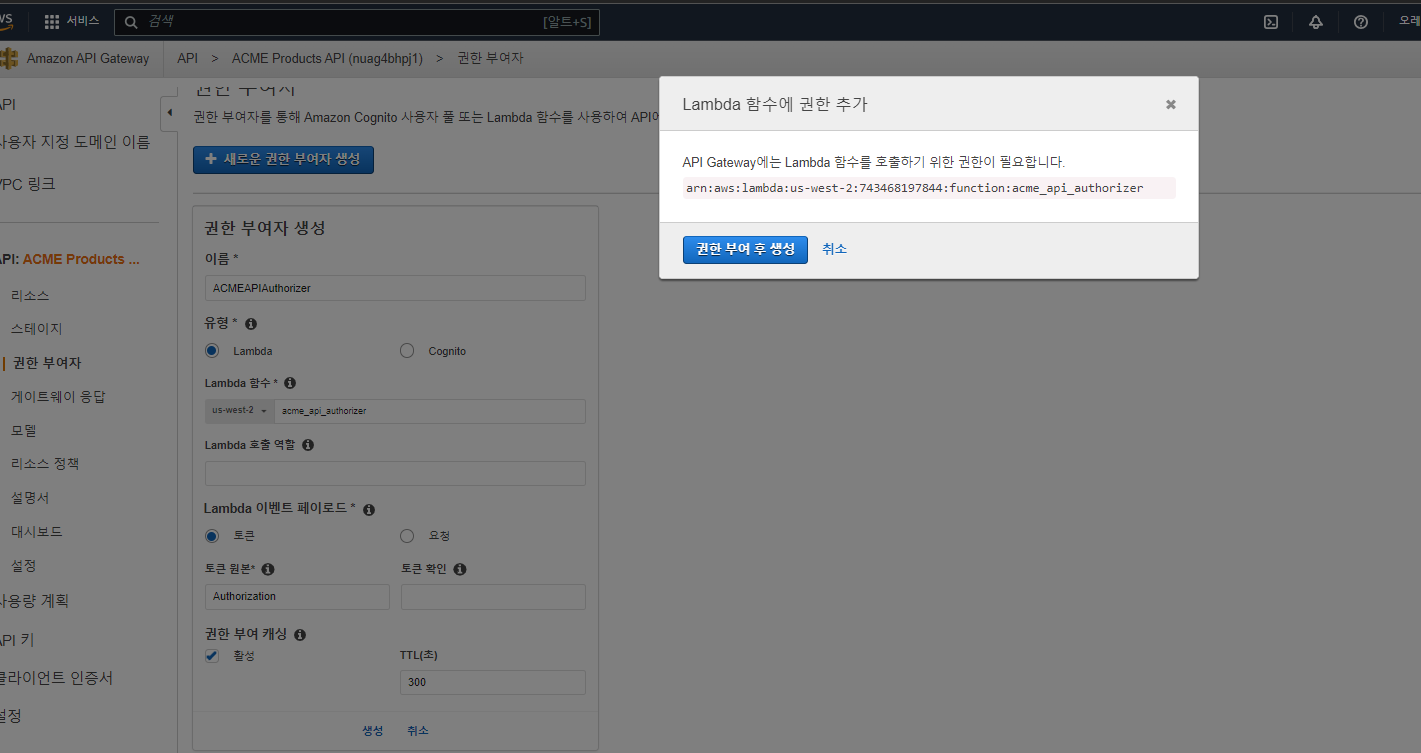Click the 이름 name input field
The width and height of the screenshot is (1421, 753).
coord(395,288)
